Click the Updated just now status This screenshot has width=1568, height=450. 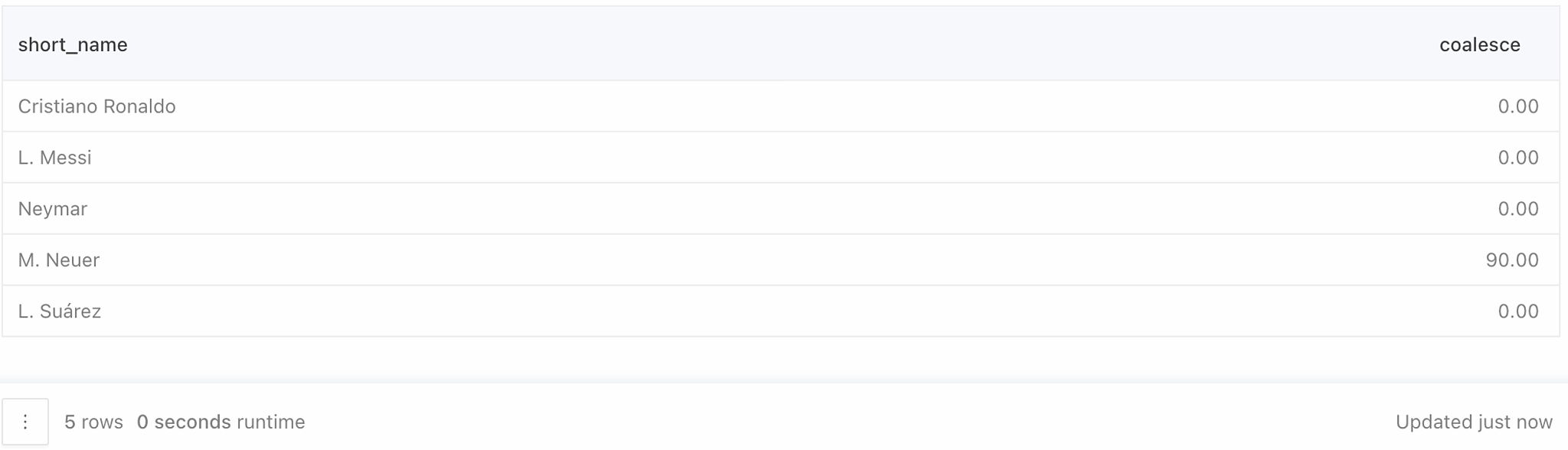point(1474,422)
